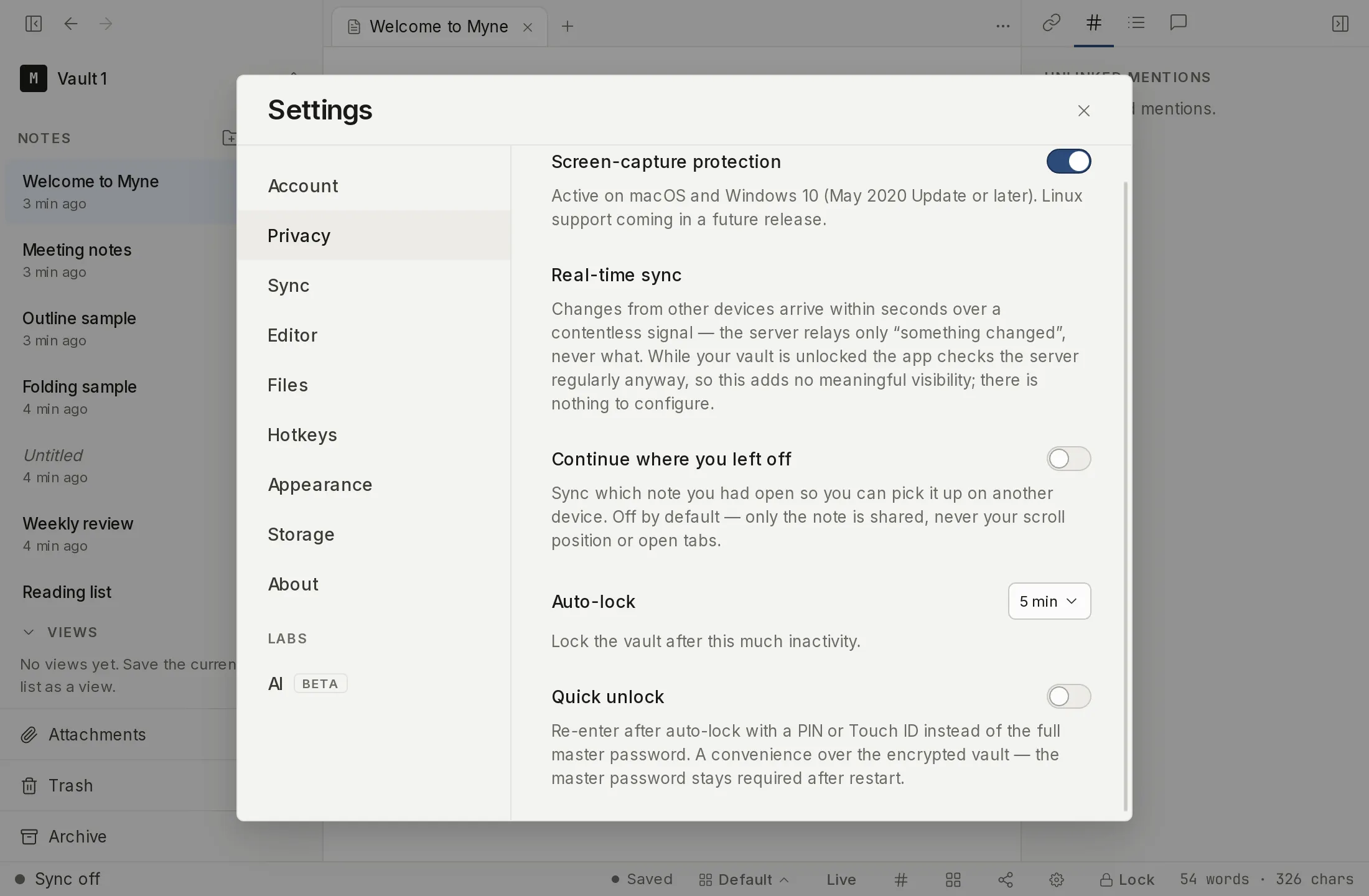Viewport: 1369px width, 896px height.
Task: Collapse the right sidebar panel icon
Action: coord(1340,24)
